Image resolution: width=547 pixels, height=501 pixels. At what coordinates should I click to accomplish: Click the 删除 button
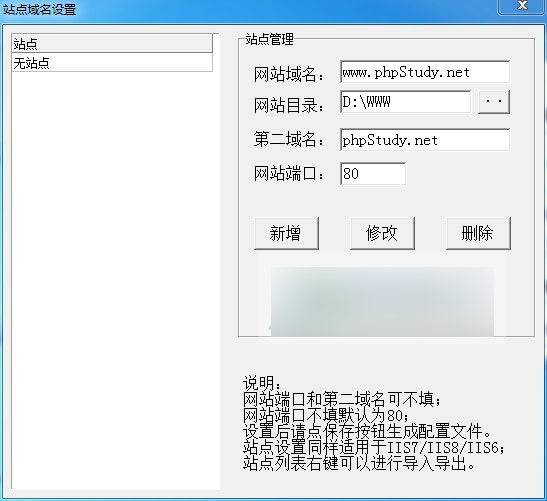click(478, 233)
